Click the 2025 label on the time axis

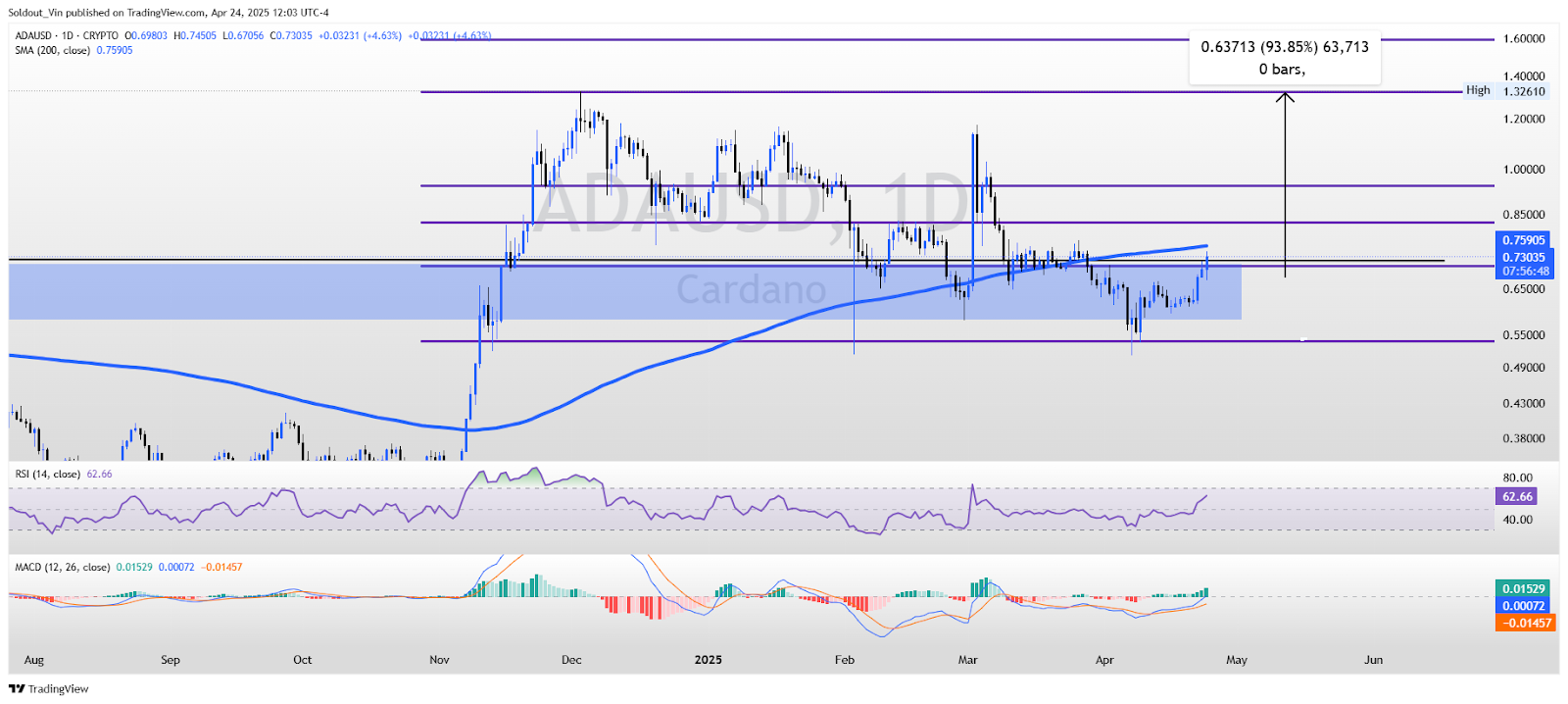(x=709, y=660)
